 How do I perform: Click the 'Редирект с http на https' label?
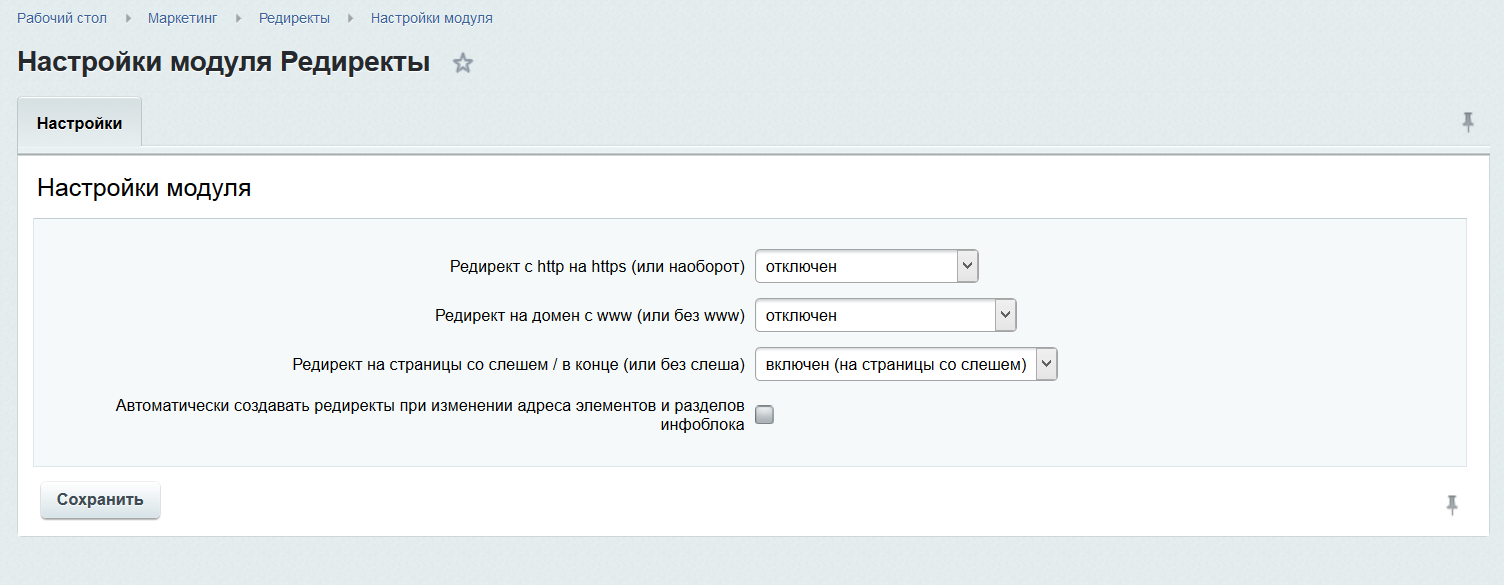click(x=597, y=267)
